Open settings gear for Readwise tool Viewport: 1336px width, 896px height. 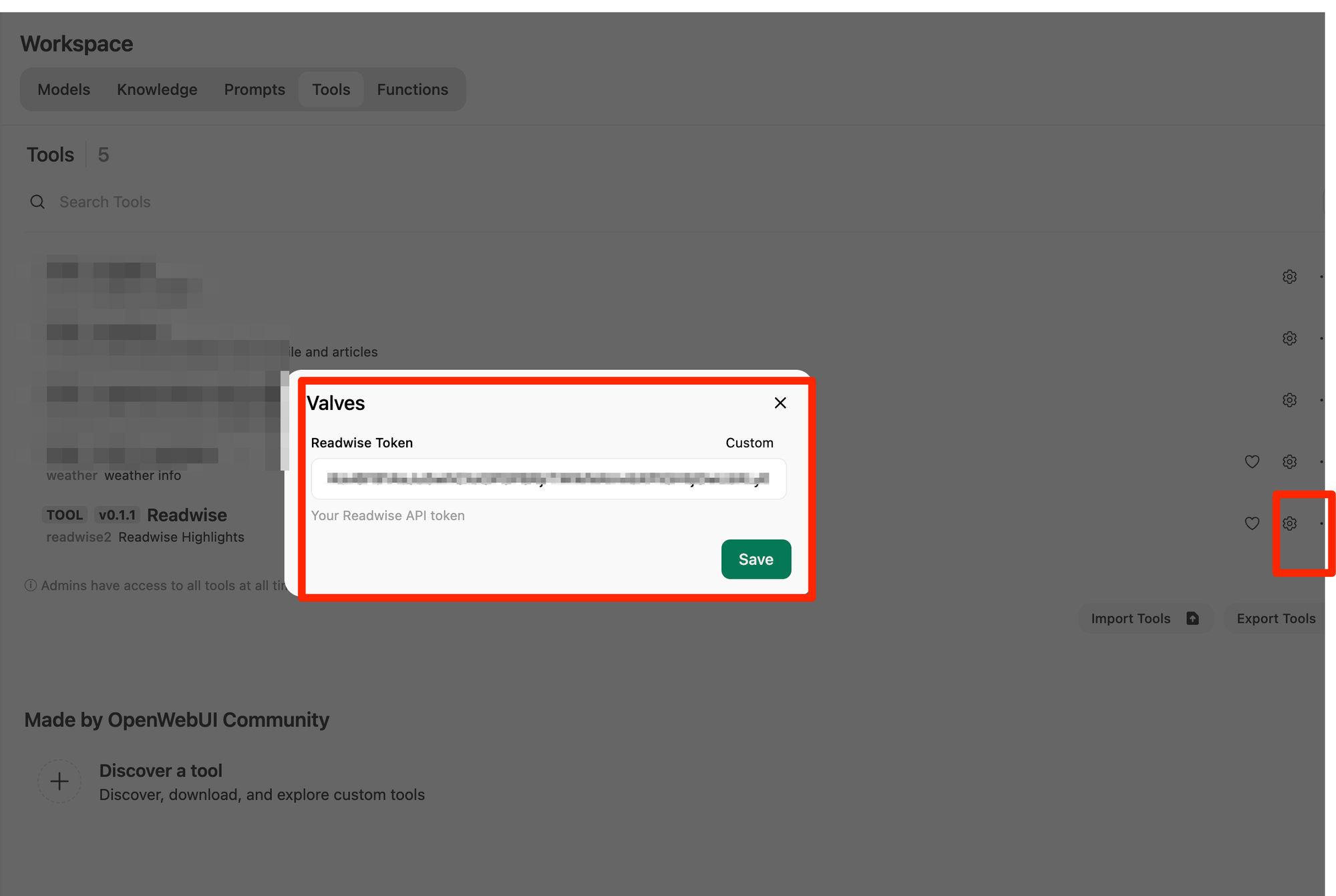(1289, 523)
